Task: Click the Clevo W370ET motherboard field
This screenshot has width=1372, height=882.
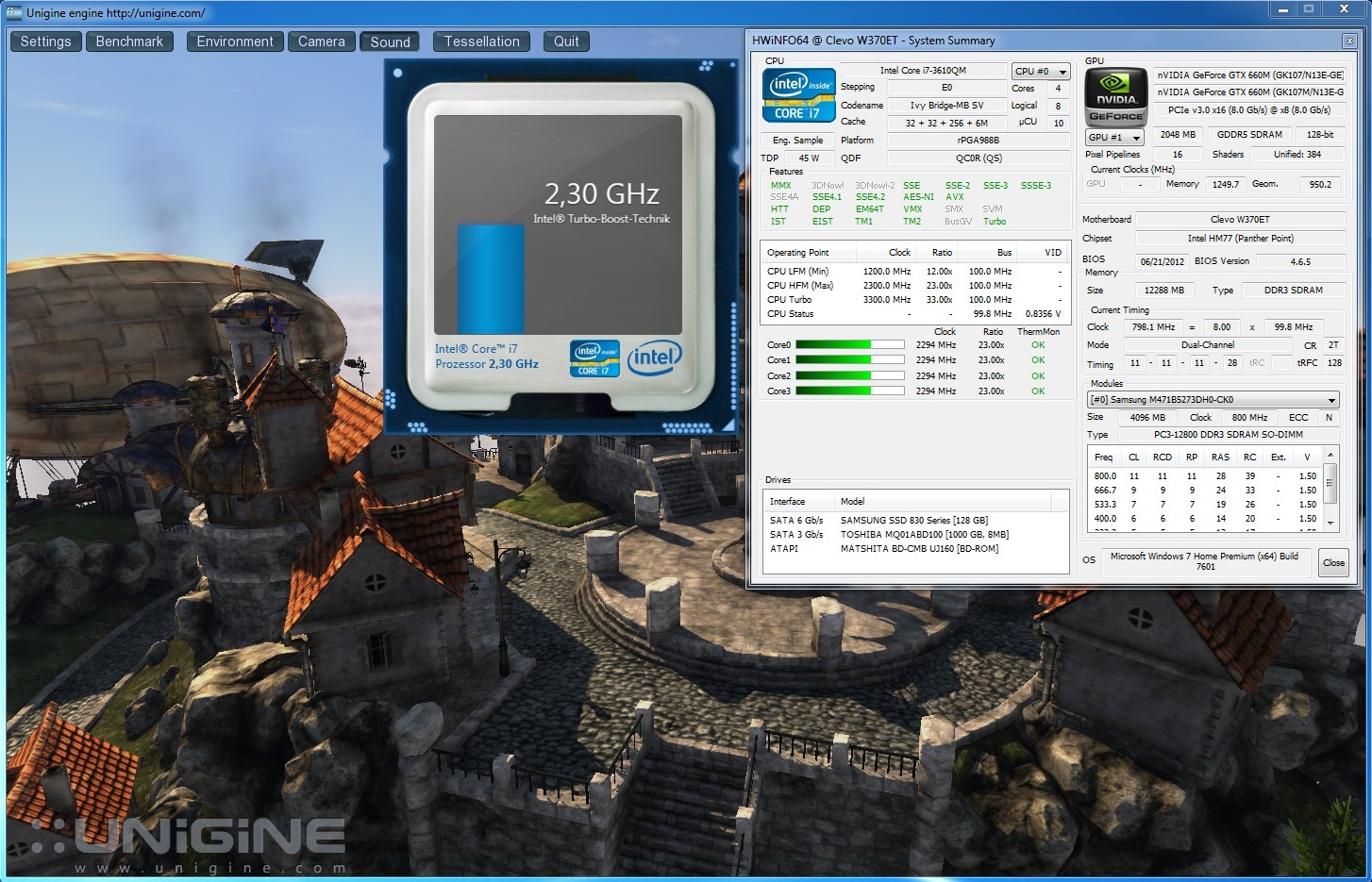Action: point(1240,220)
